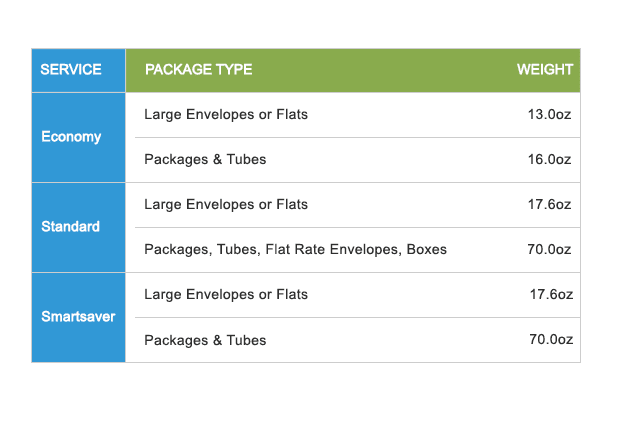
Task: Click the PACKAGE TYPE column header
Action: pyautogui.click(x=198, y=70)
